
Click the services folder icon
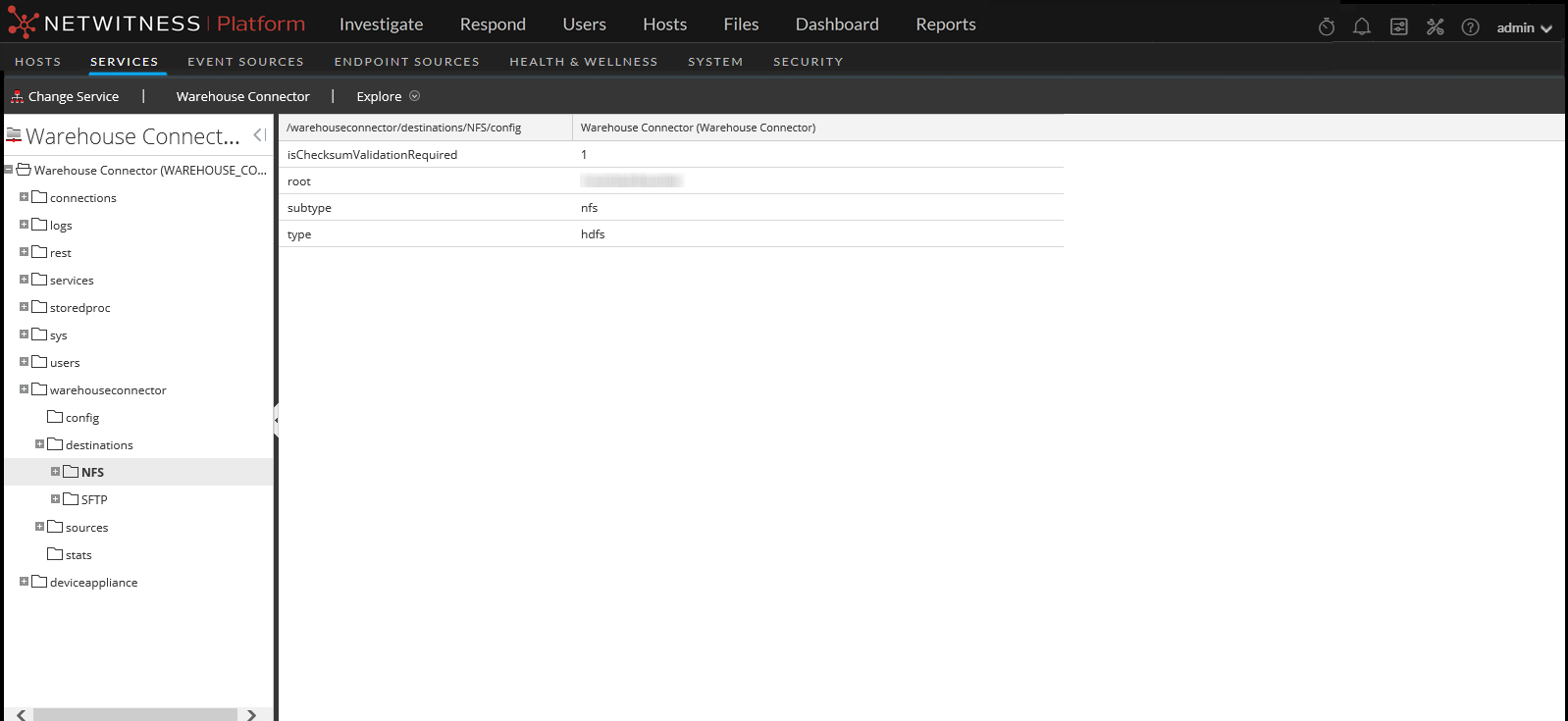39,280
